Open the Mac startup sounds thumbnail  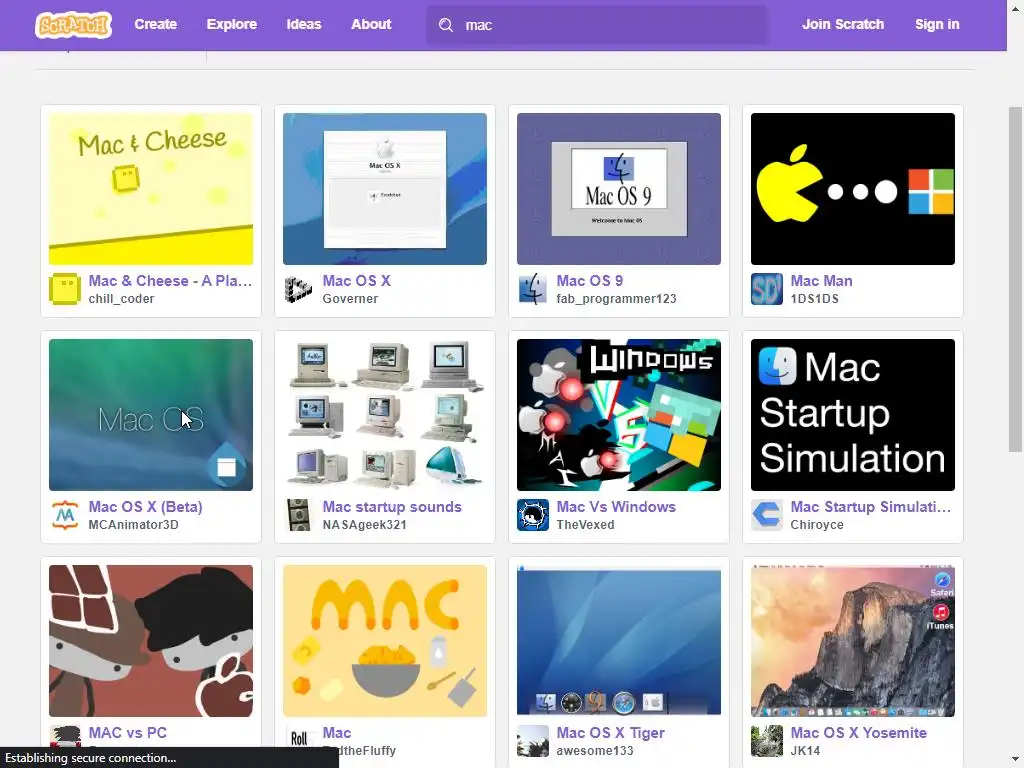pos(385,415)
